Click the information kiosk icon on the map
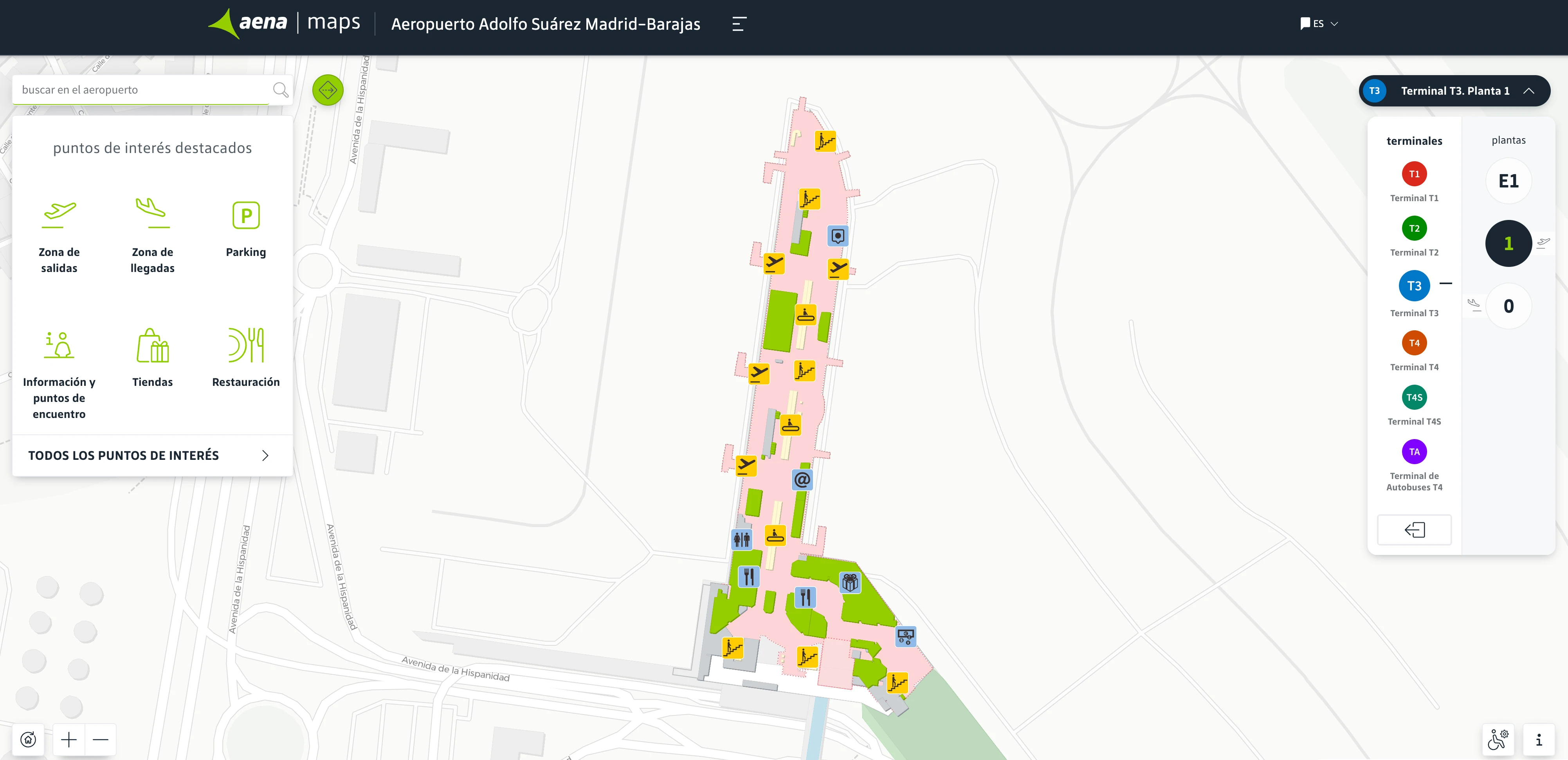The width and height of the screenshot is (1568, 760). pos(839,236)
